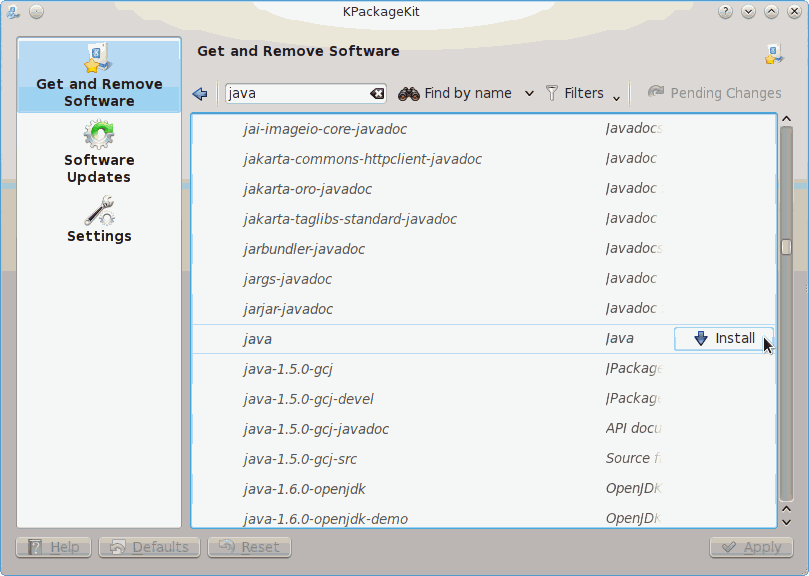The width and height of the screenshot is (809, 576).
Task: Select jarbundler-javadoc package row
Action: pyautogui.click(x=483, y=248)
